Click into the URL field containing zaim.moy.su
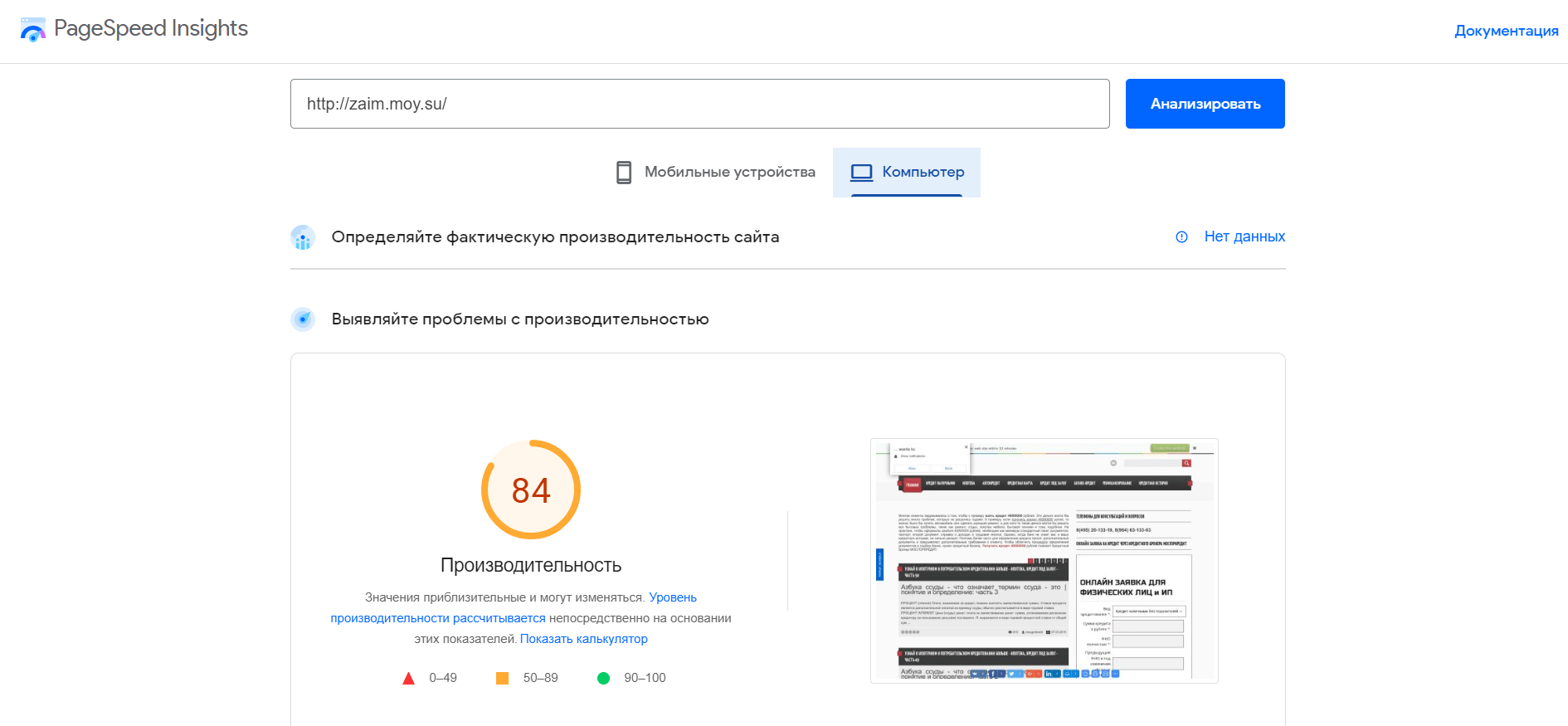Viewport: 1568px width, 726px height. (x=699, y=104)
